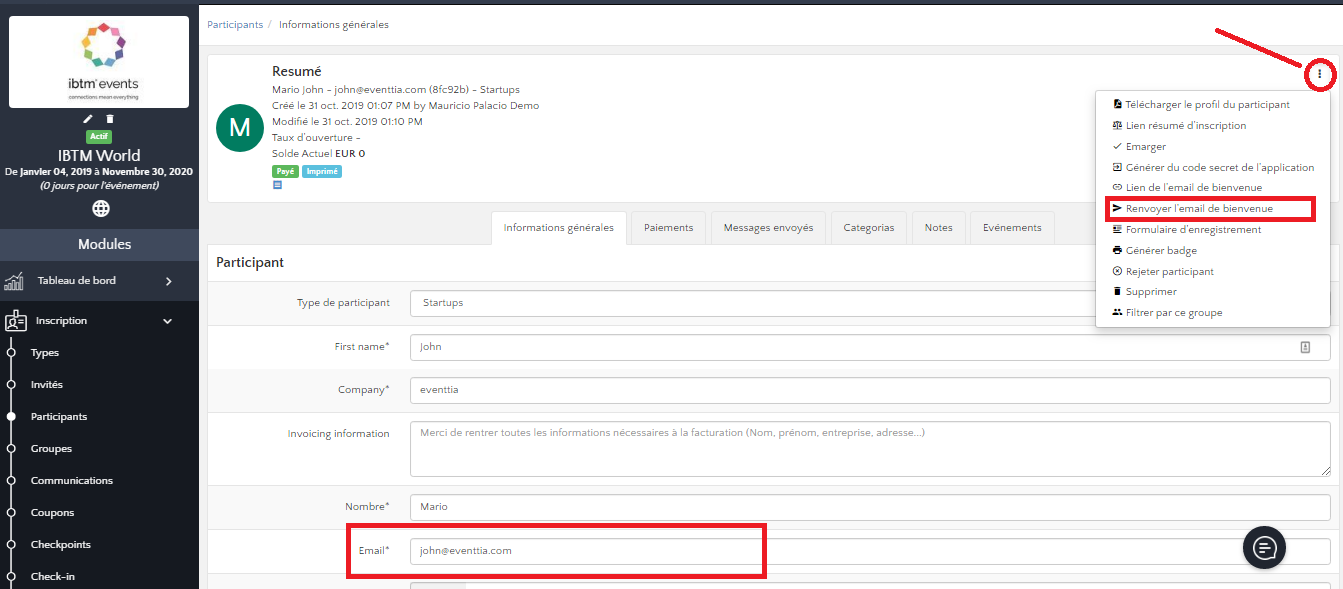Click the contact card icon in First name field
Image resolution: width=1343 pixels, height=589 pixels.
(1305, 347)
